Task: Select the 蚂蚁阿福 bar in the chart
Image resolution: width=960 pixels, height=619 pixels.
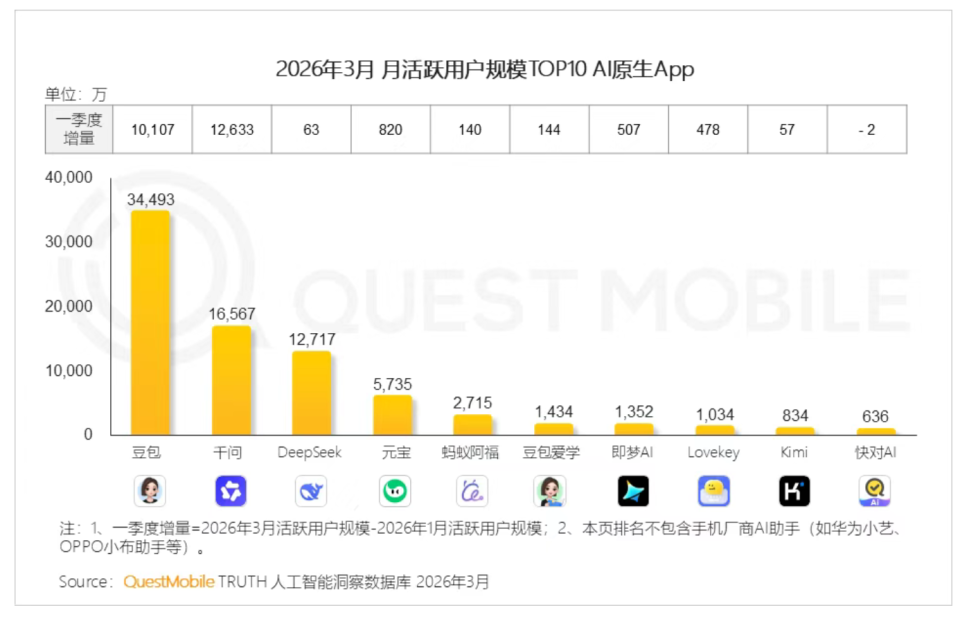Action: point(473,425)
